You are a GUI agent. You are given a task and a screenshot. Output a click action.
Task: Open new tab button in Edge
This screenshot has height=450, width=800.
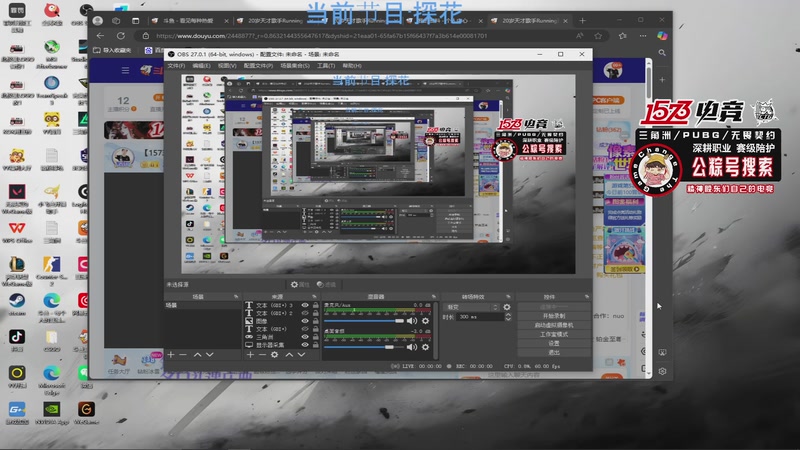[x=582, y=21]
